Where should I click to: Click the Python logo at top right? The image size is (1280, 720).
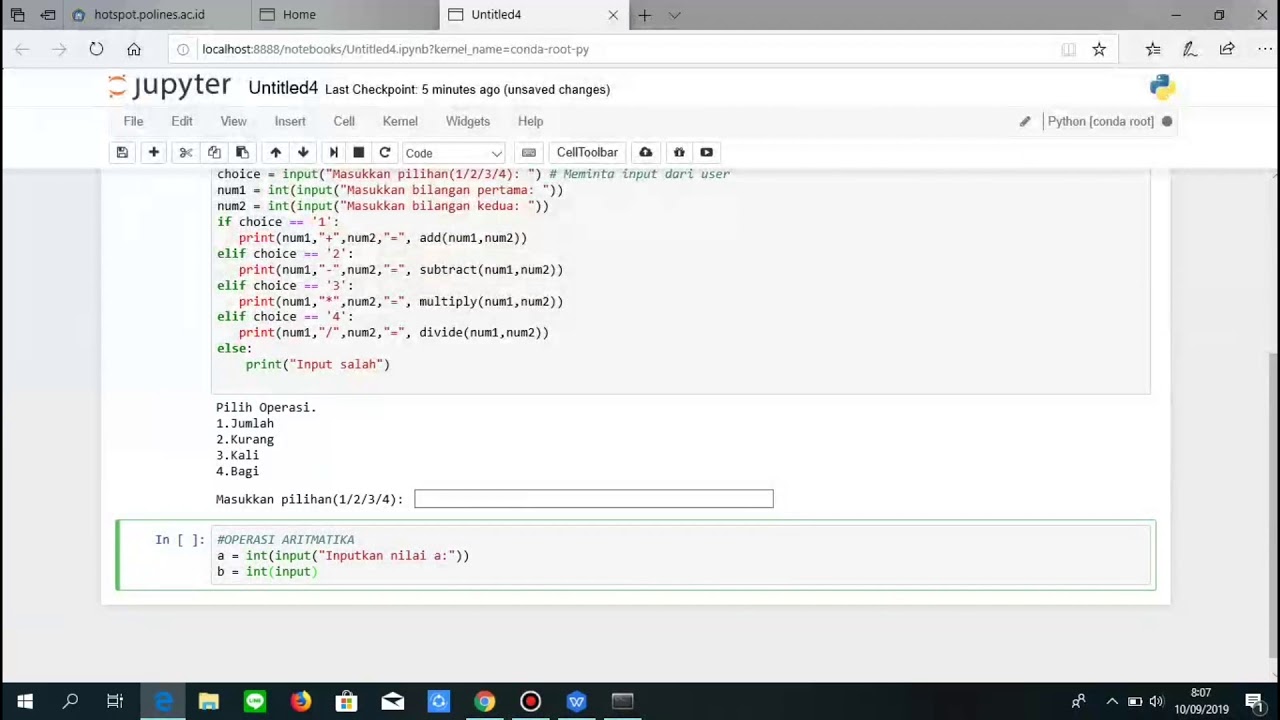[x=1162, y=87]
